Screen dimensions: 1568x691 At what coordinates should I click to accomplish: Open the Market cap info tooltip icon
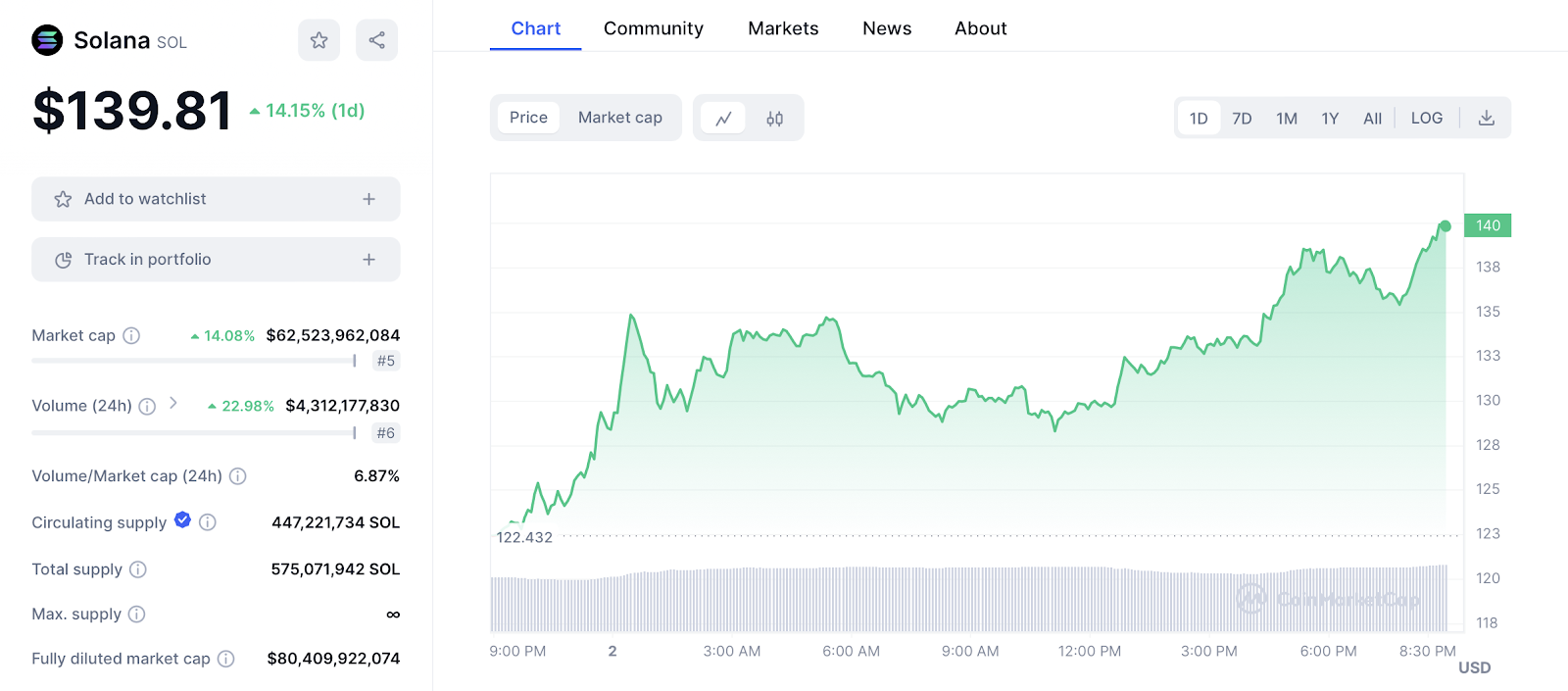[x=131, y=335]
